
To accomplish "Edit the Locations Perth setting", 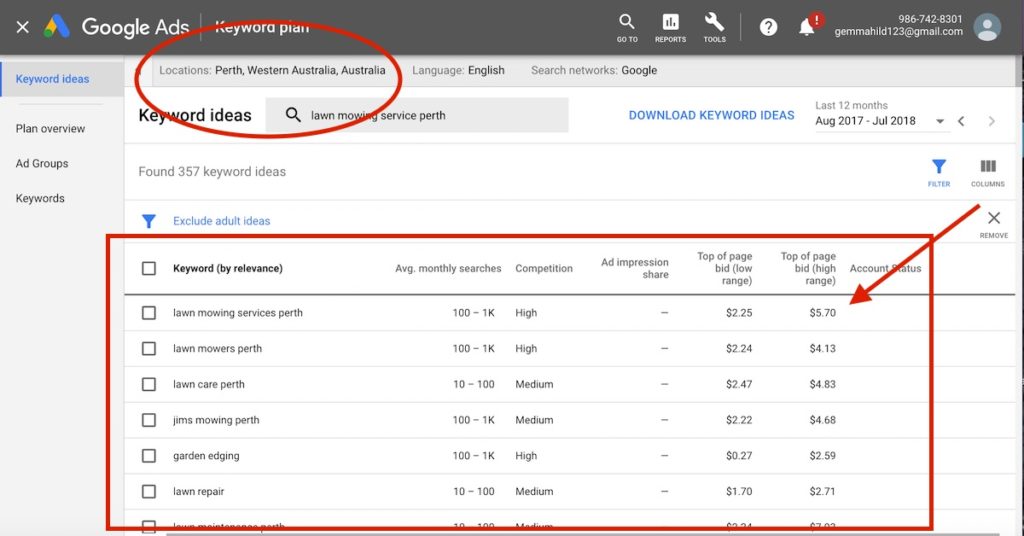I will coord(272,71).
